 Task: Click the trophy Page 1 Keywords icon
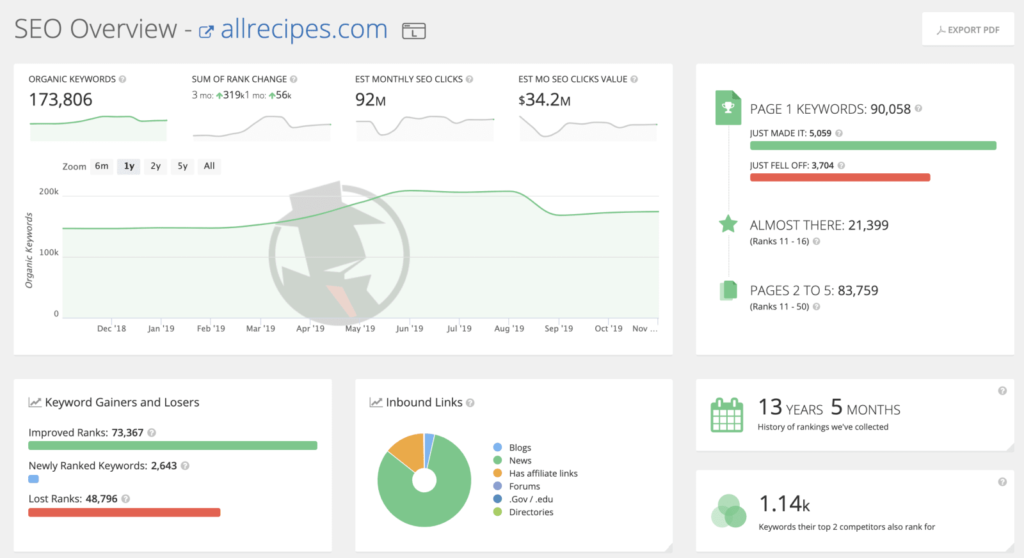[728, 108]
